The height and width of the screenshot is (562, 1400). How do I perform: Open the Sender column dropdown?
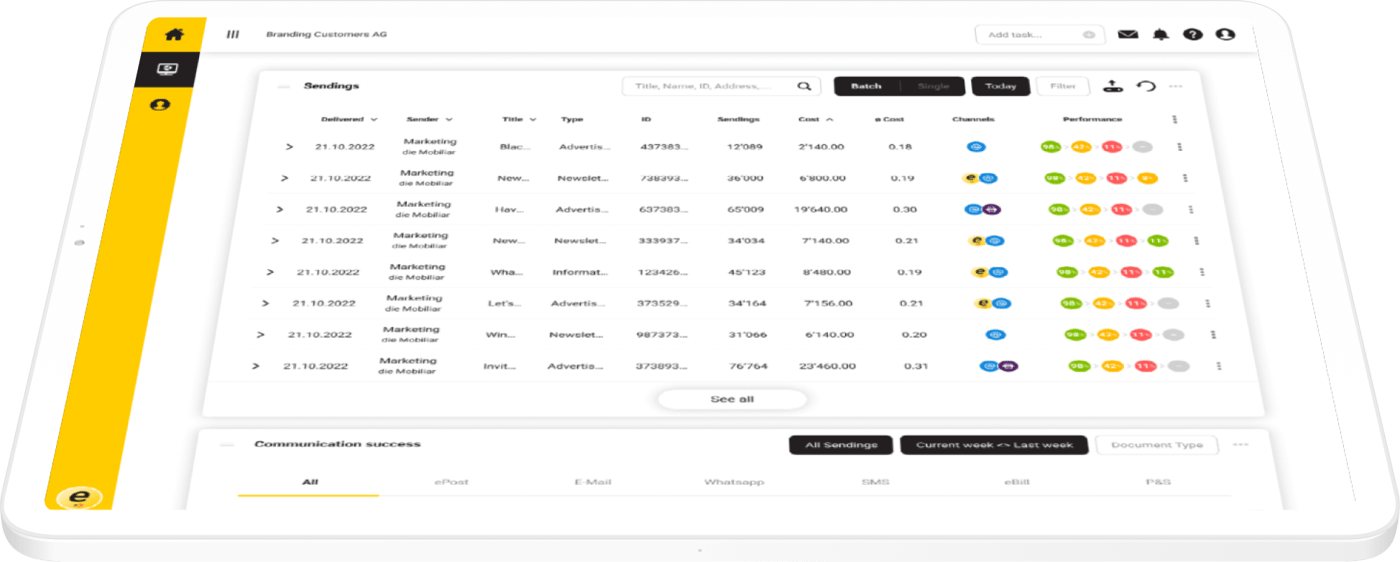click(449, 119)
